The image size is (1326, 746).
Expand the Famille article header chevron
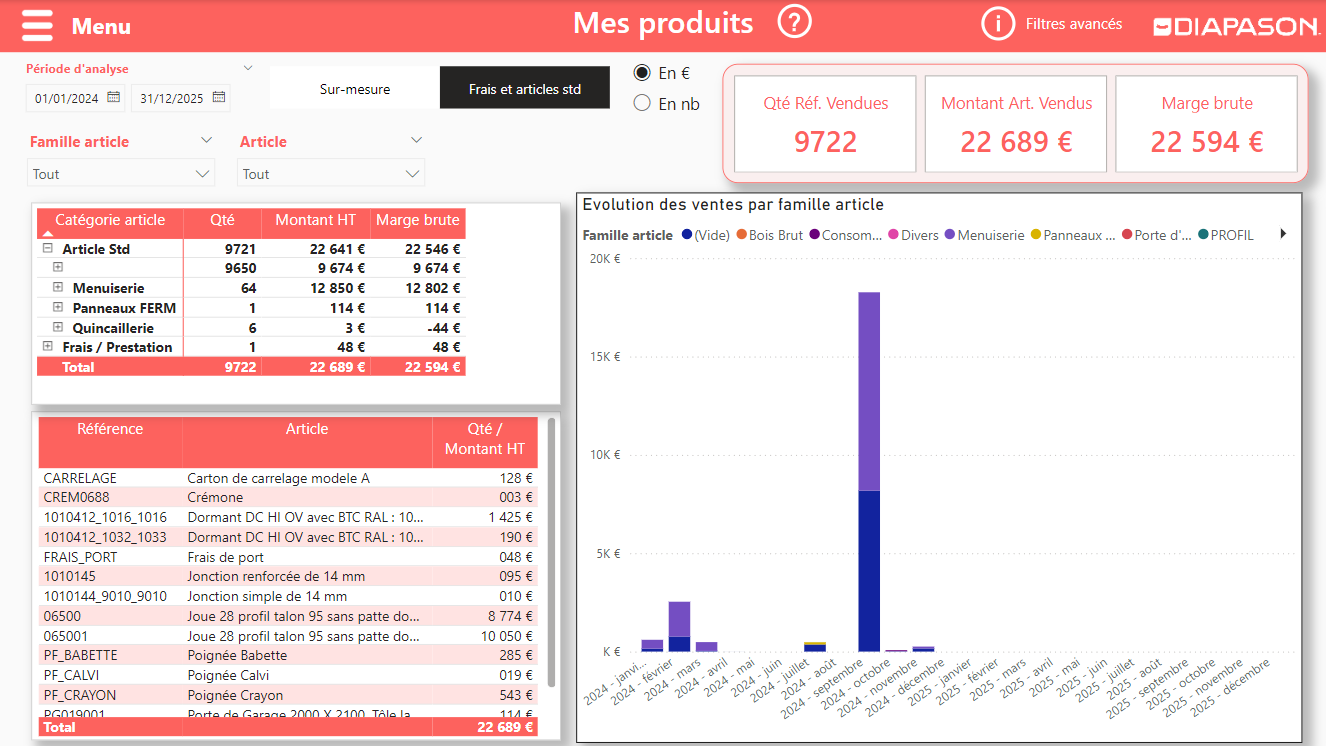206,141
